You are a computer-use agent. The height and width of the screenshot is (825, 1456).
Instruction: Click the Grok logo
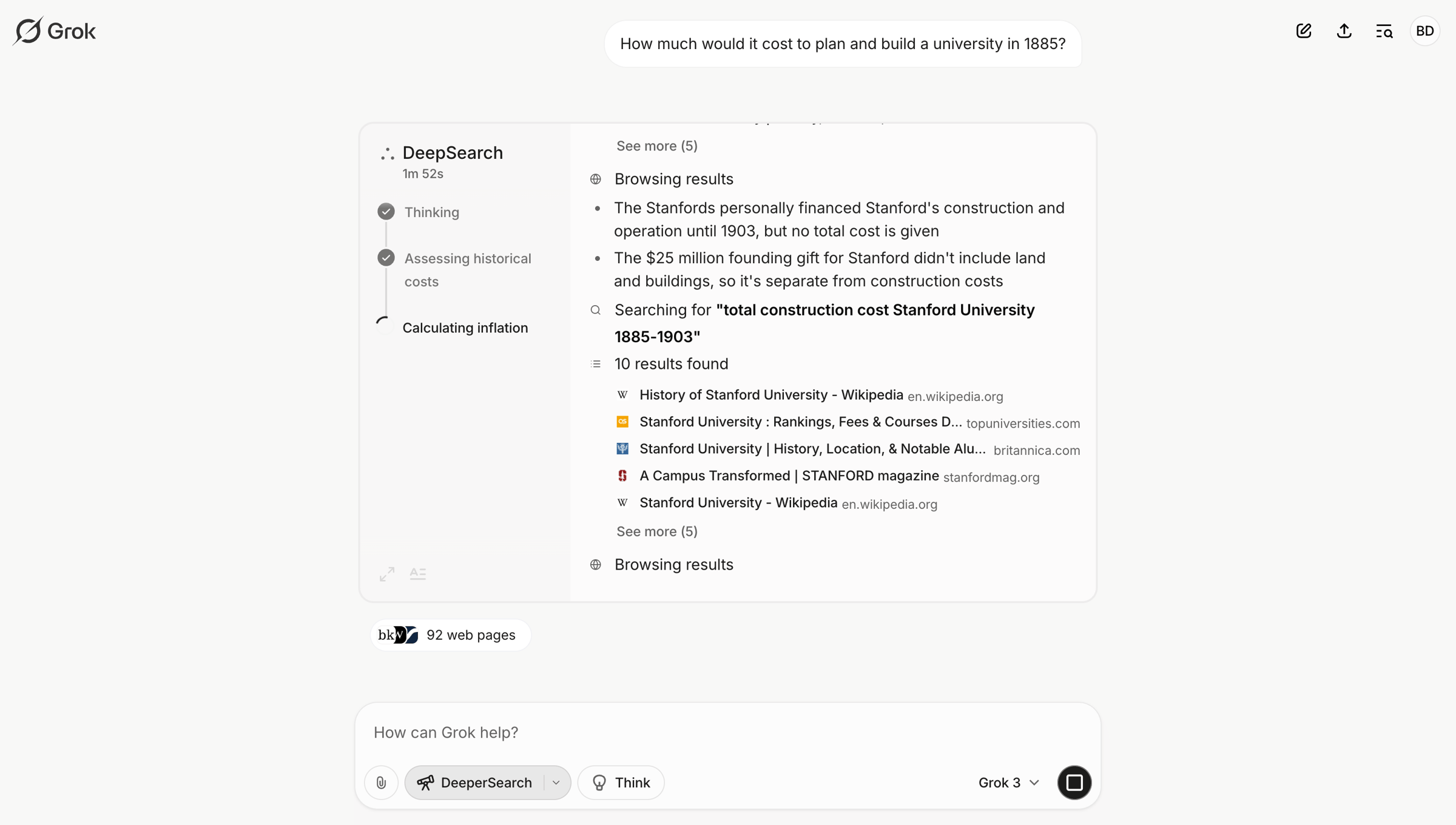click(x=54, y=31)
